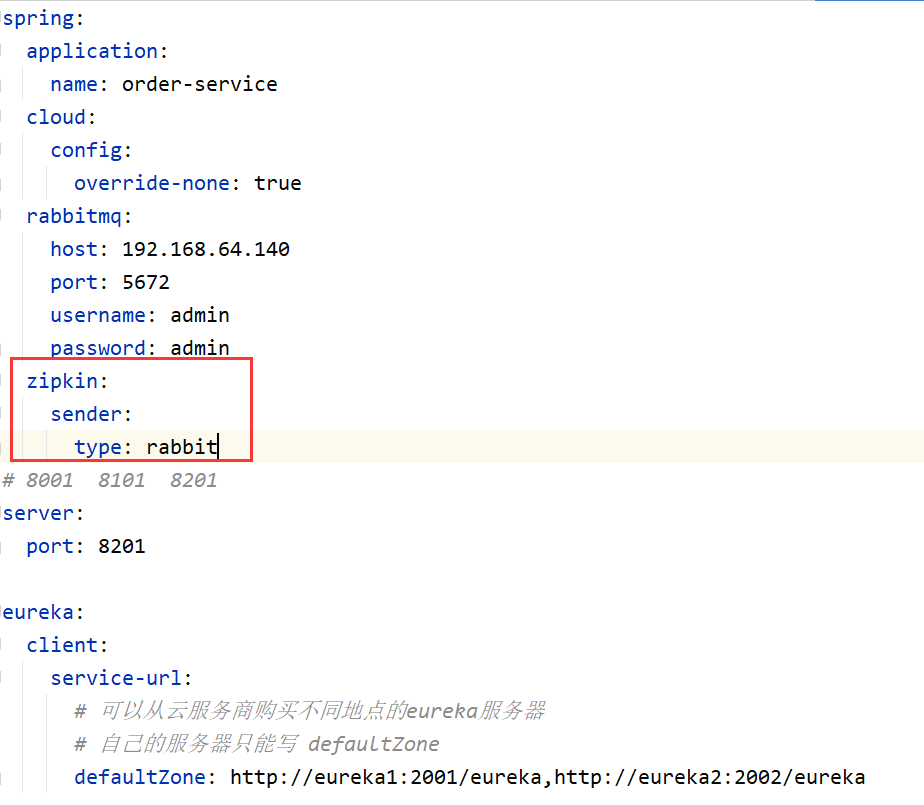924x805 pixels.
Task: Click the 'override-none' property key
Action: pos(152,183)
